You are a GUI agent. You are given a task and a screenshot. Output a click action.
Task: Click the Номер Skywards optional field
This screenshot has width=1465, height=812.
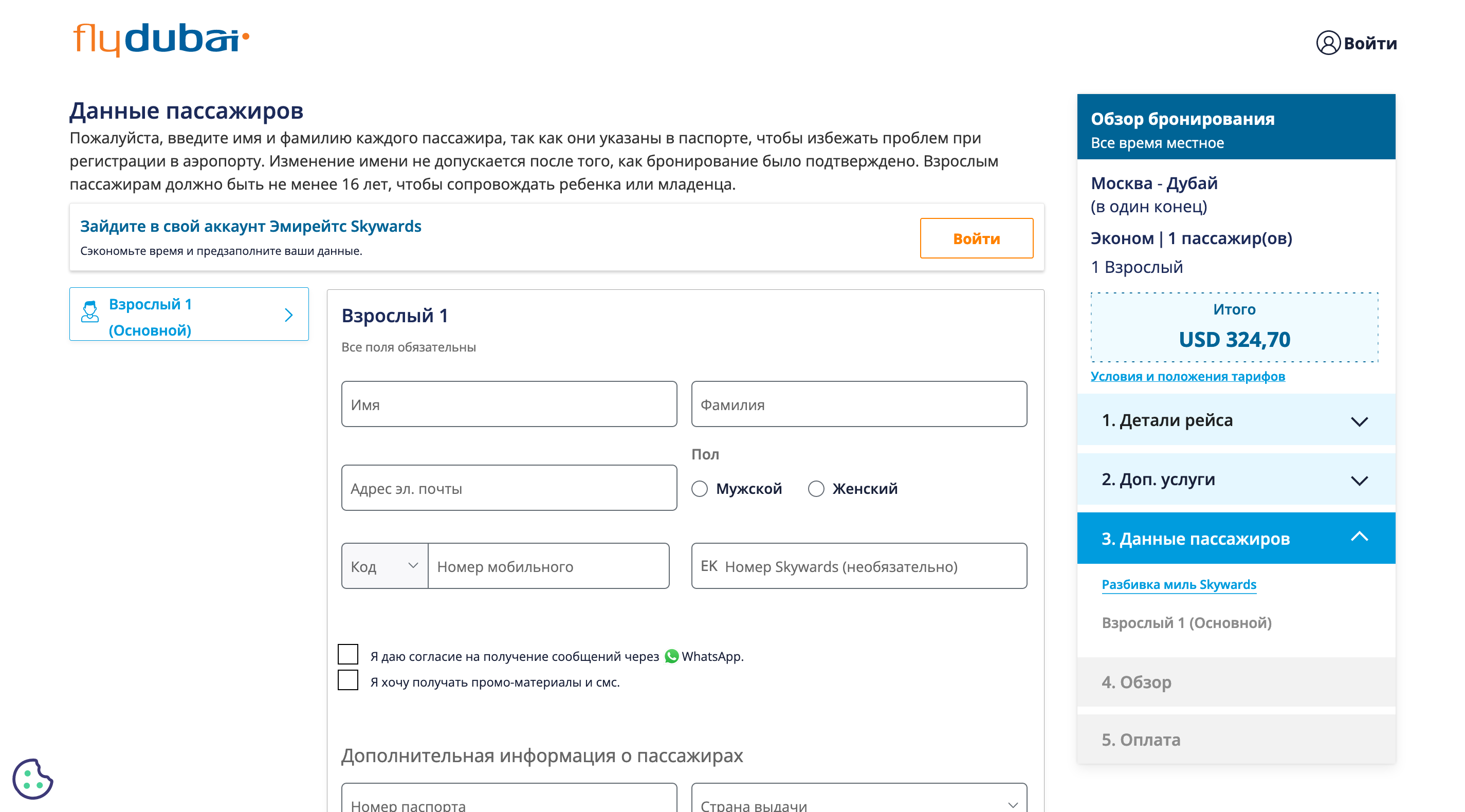coord(859,566)
